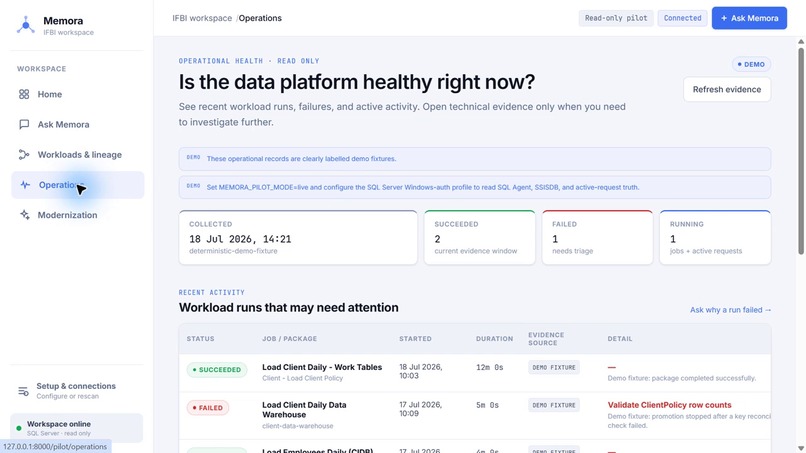Click DEMO FIXTURE tag in Work Tables row
This screenshot has height=453, width=806.
point(554,367)
